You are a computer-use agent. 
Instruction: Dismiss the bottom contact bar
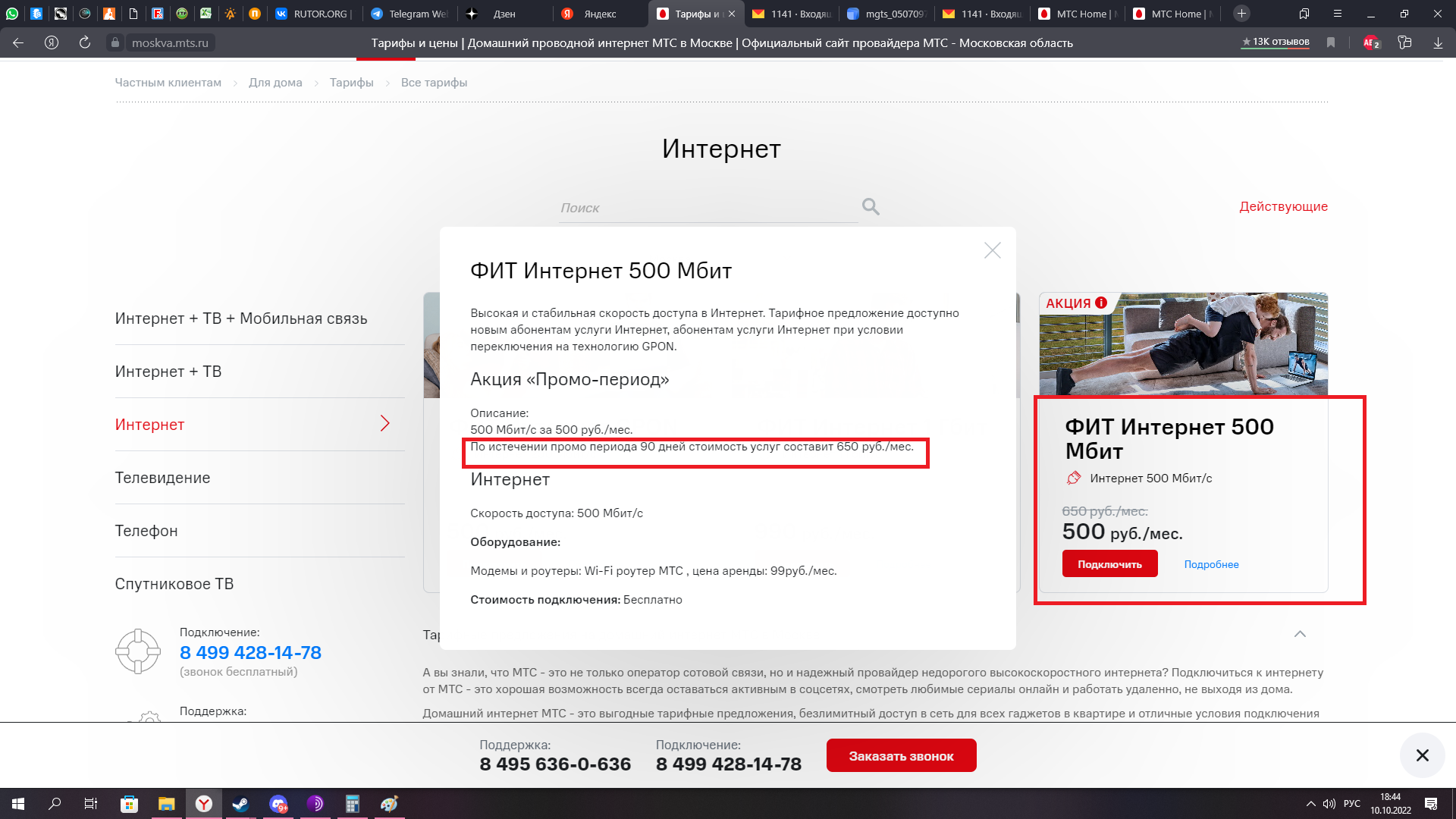1422,755
